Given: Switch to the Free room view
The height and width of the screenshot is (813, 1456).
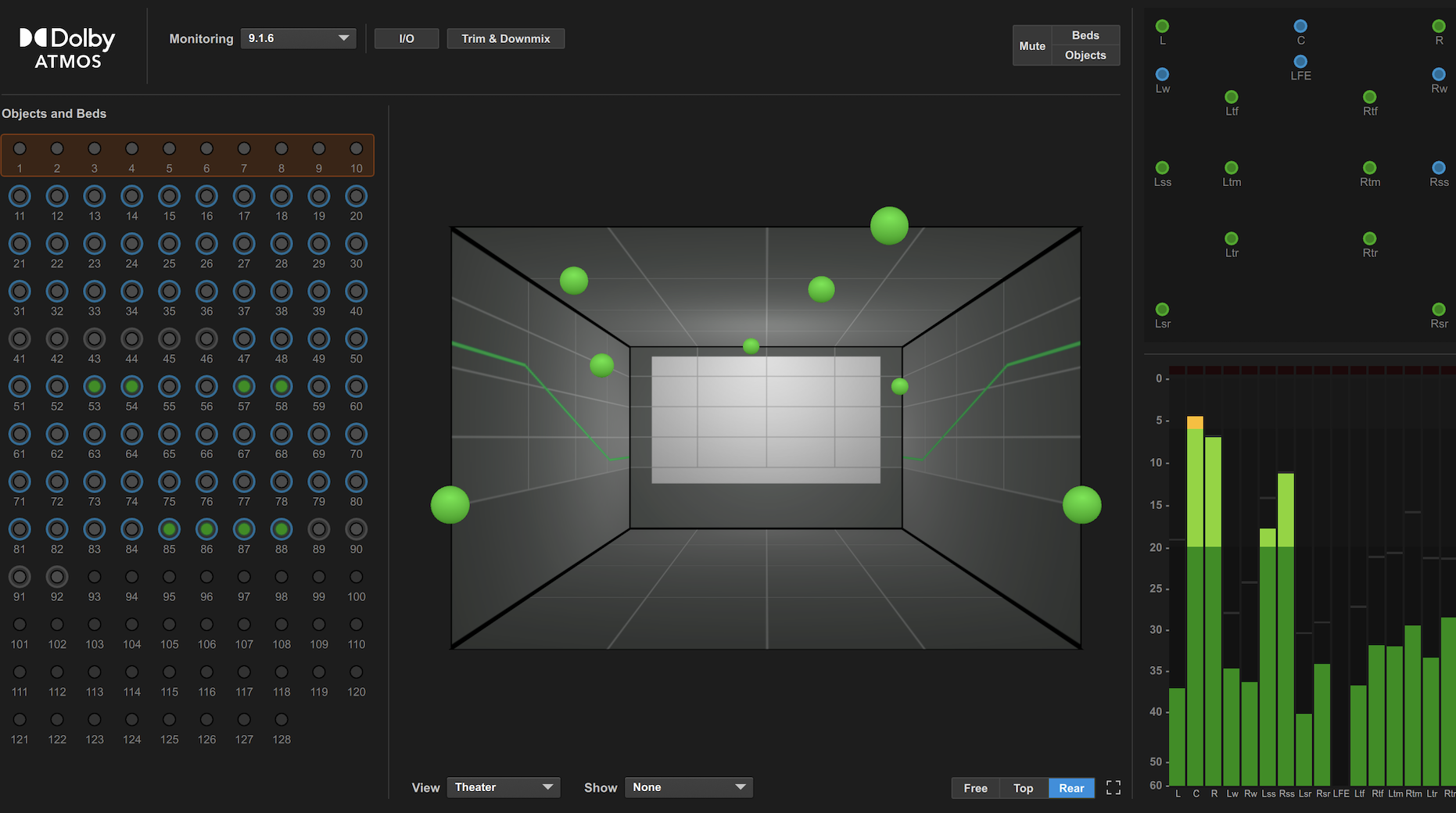Looking at the screenshot, I should tap(974, 788).
